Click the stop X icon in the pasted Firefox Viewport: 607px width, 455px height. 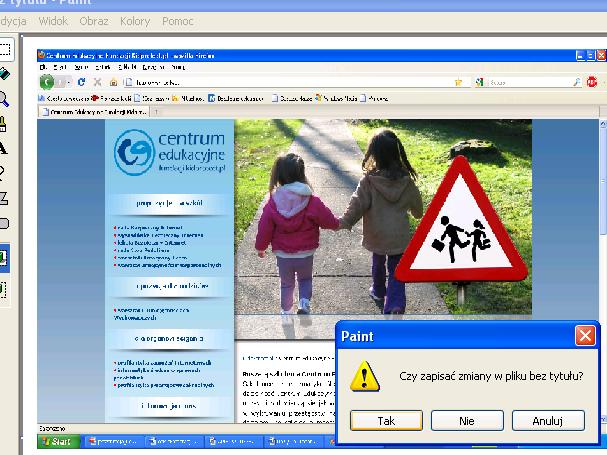tap(98, 82)
